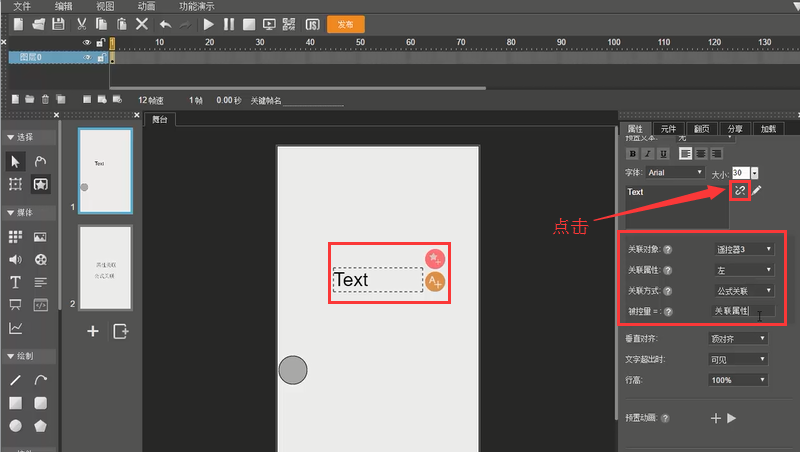Image resolution: width=800 pixels, height=452 pixels.
Task: Paste using the clipboard icon
Action: point(121,24)
